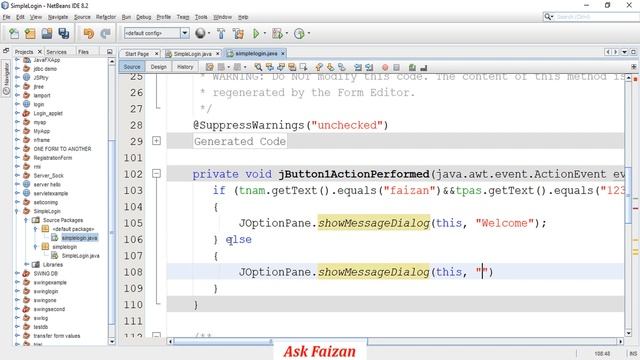Open the Source menu
The height and width of the screenshot is (360, 640).
click(x=82, y=17)
